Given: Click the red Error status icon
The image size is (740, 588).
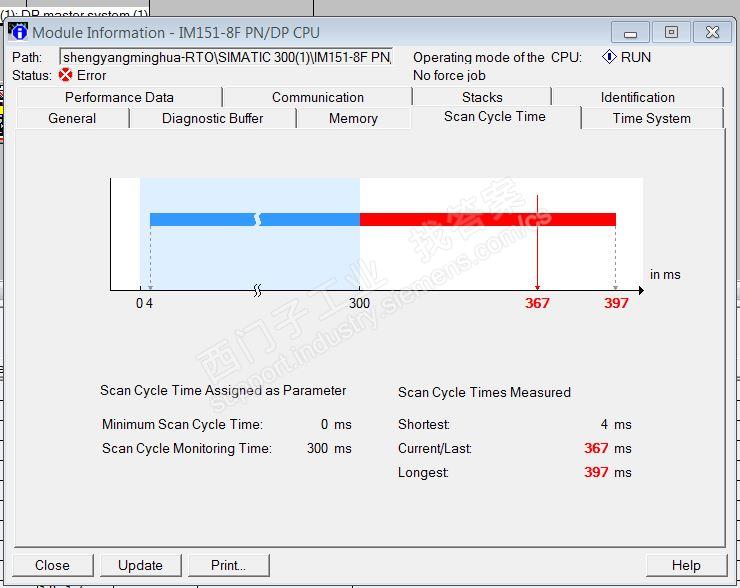Looking at the screenshot, I should click(x=66, y=75).
